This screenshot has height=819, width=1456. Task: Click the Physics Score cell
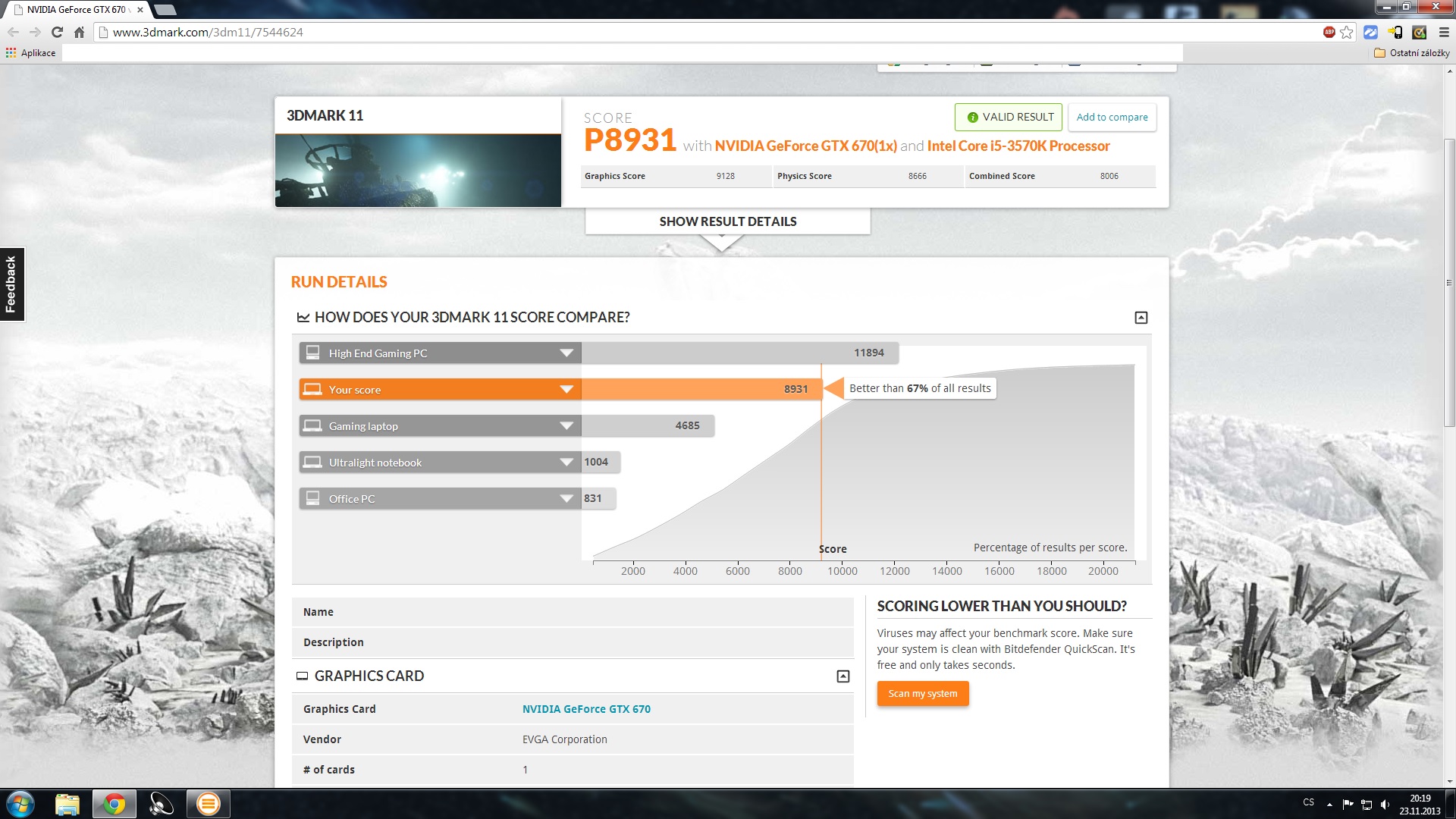(x=868, y=176)
